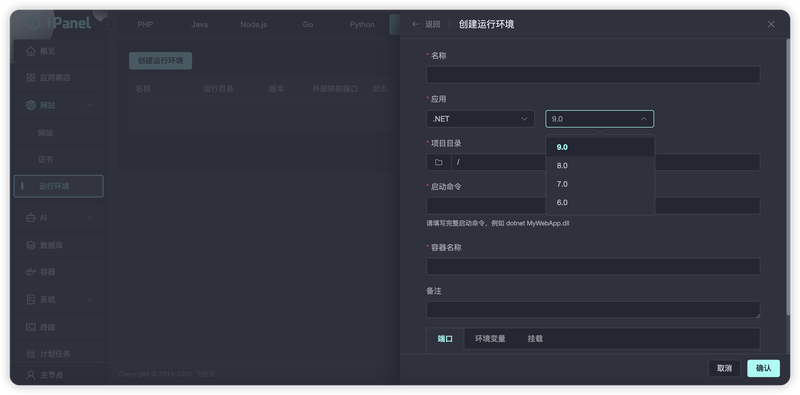The width and height of the screenshot is (800, 395).
Task: Open 容器 docker icon in sidebar
Action: [x=31, y=272]
